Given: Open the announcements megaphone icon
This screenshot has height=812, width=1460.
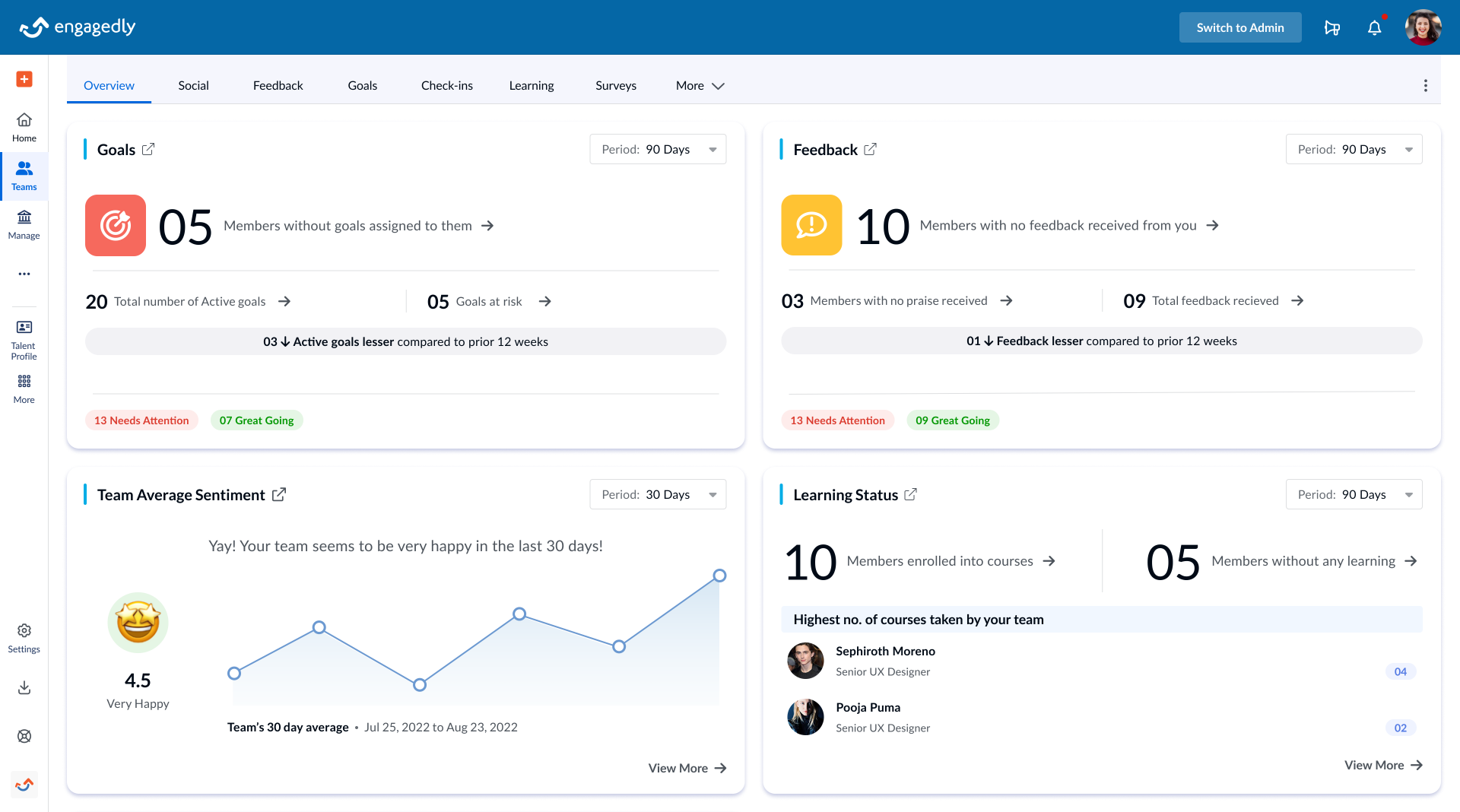Looking at the screenshot, I should click(x=1332, y=28).
